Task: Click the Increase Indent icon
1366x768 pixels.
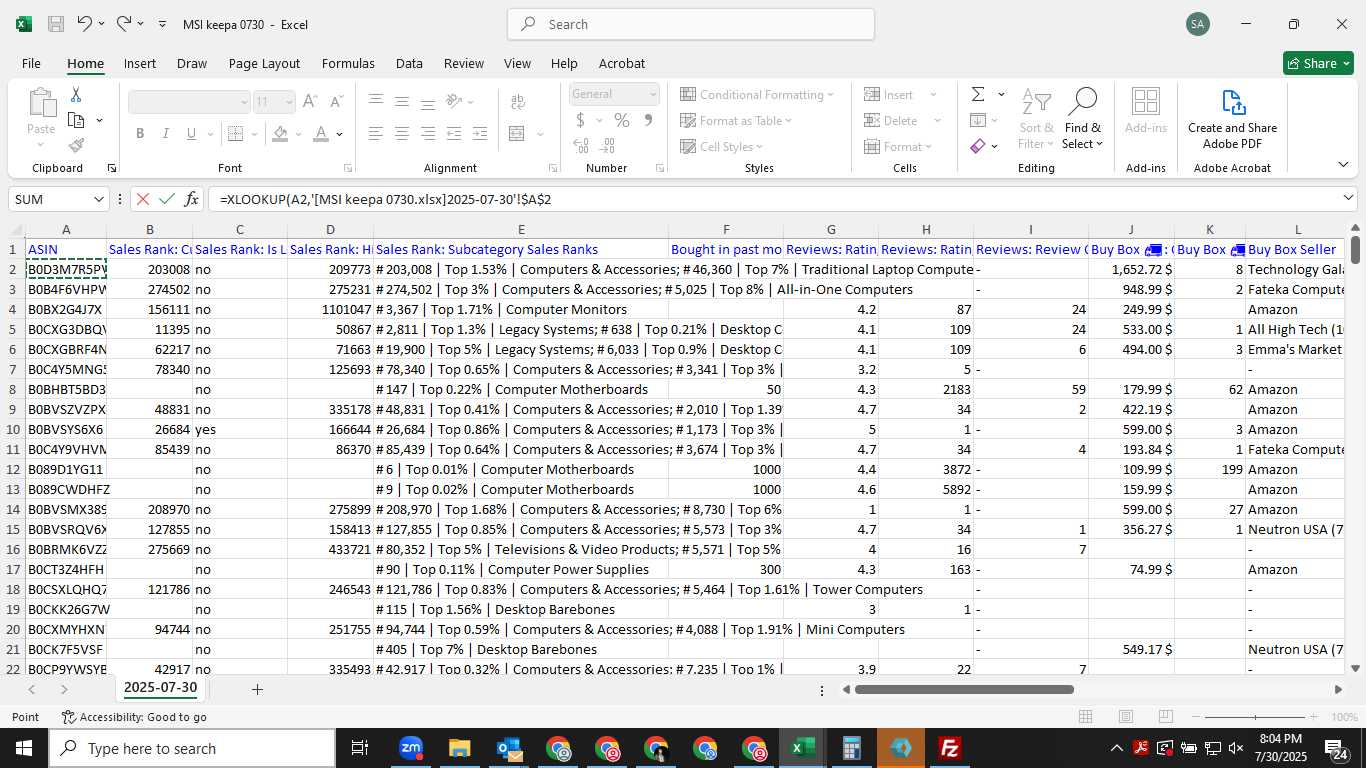Action: point(480,133)
